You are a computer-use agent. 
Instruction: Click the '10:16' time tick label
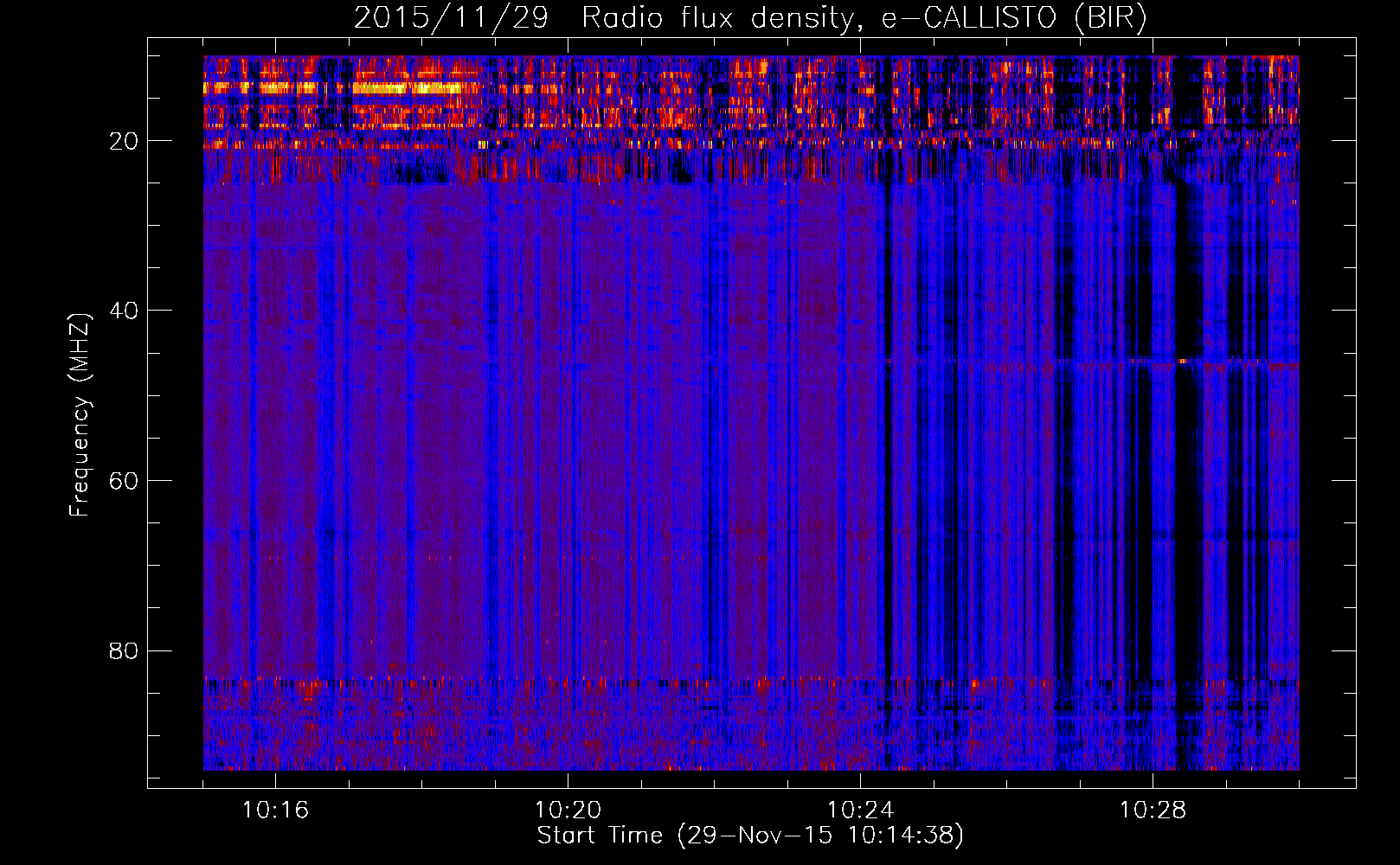[275, 811]
